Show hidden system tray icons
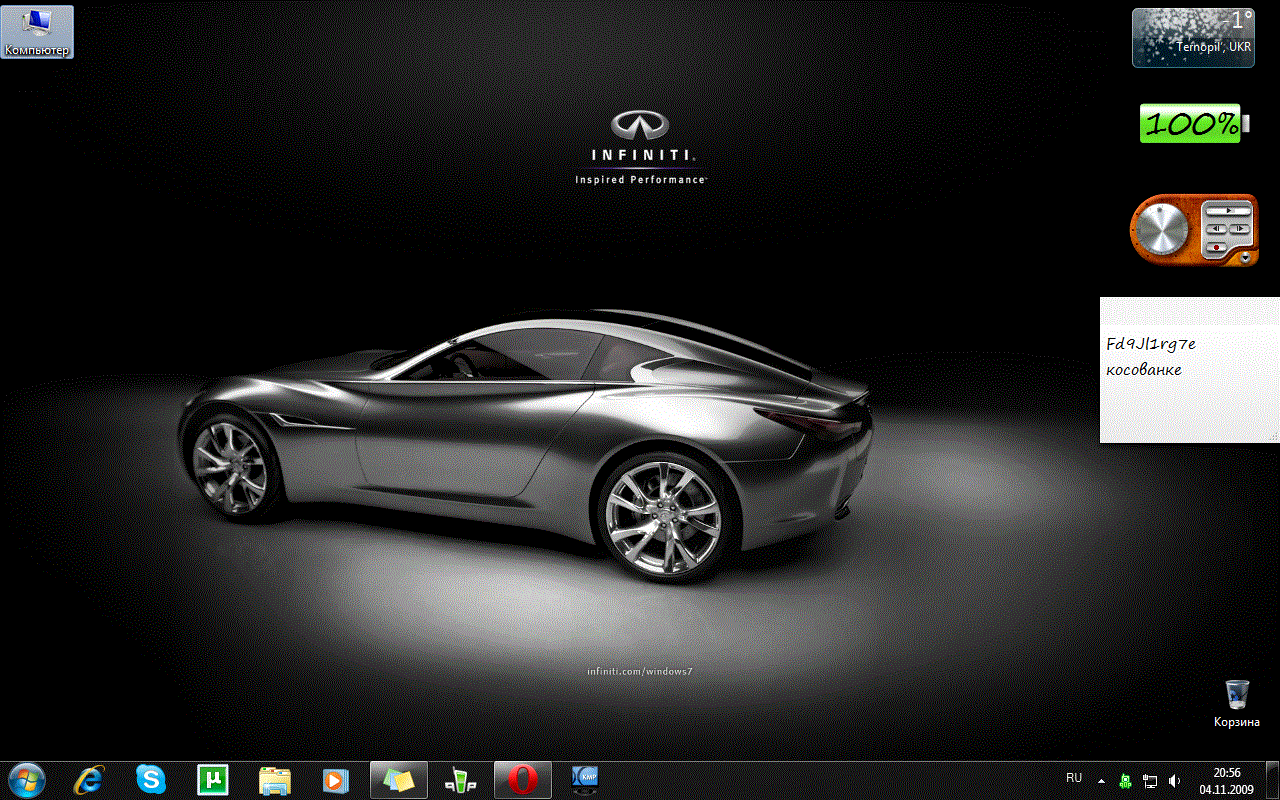Viewport: 1280px width, 800px height. (x=1101, y=780)
